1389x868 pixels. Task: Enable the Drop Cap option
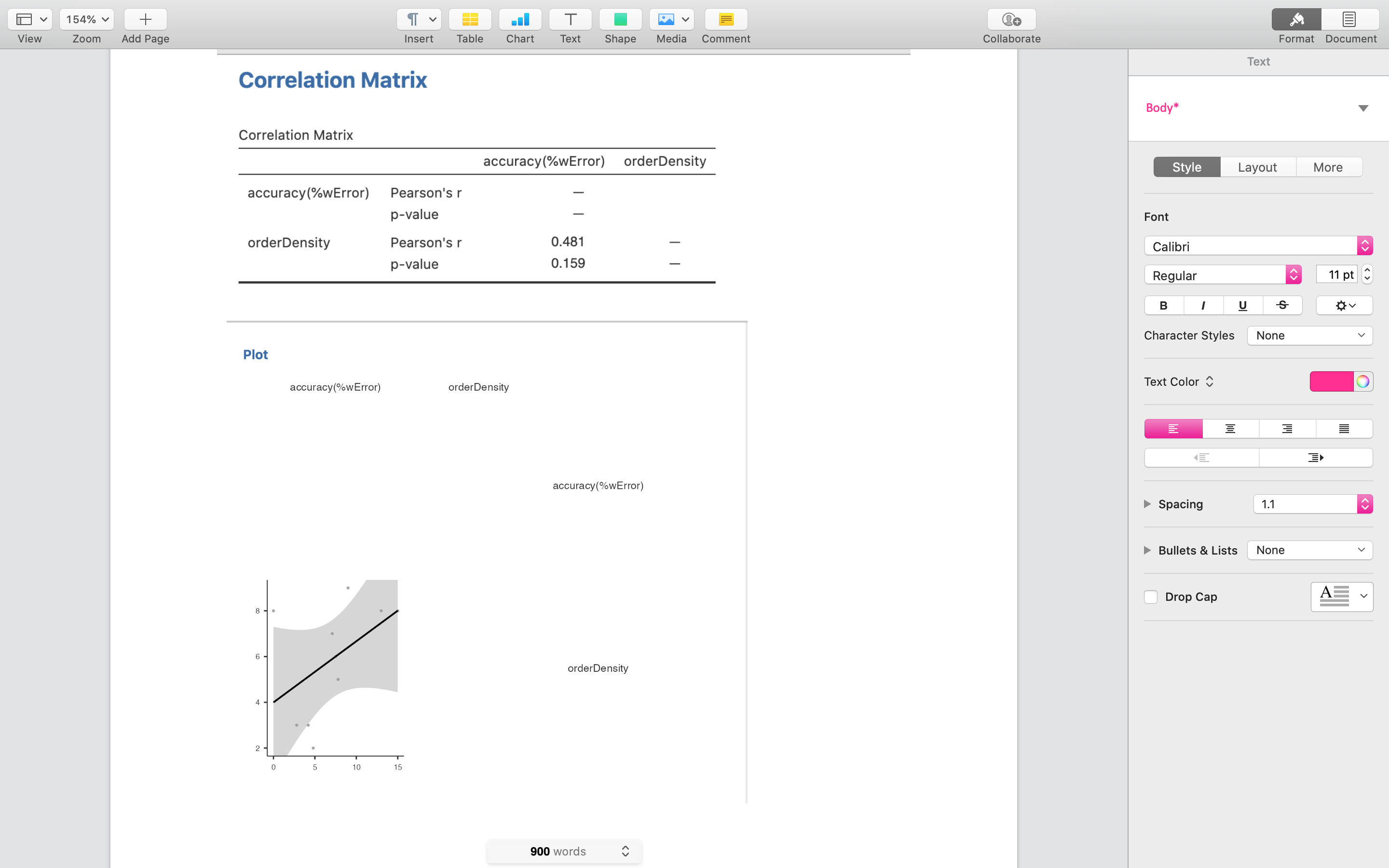point(1151,597)
